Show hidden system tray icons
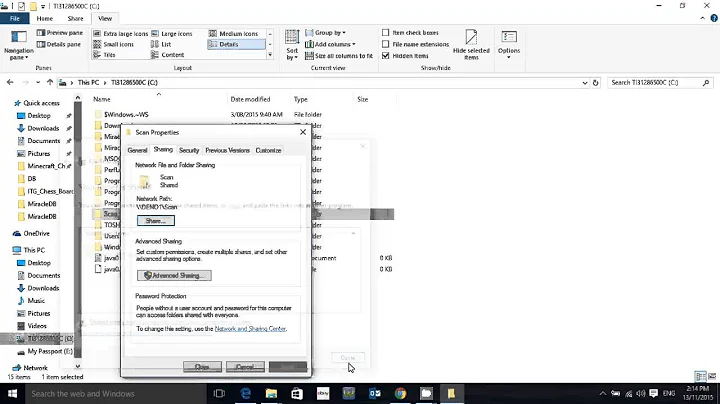Viewport: 720px width, 404px height. [602, 393]
